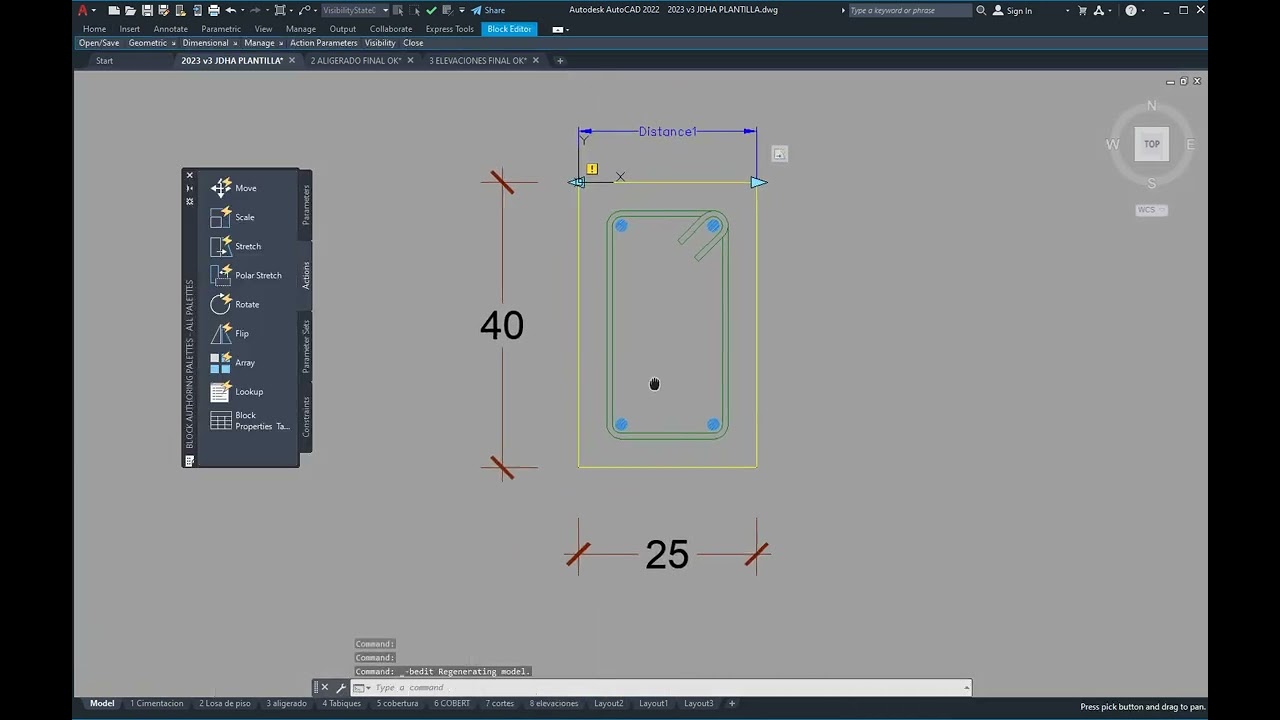The width and height of the screenshot is (1280, 720).
Task: Open the VisibilityState0 dropdown
Action: point(355,10)
